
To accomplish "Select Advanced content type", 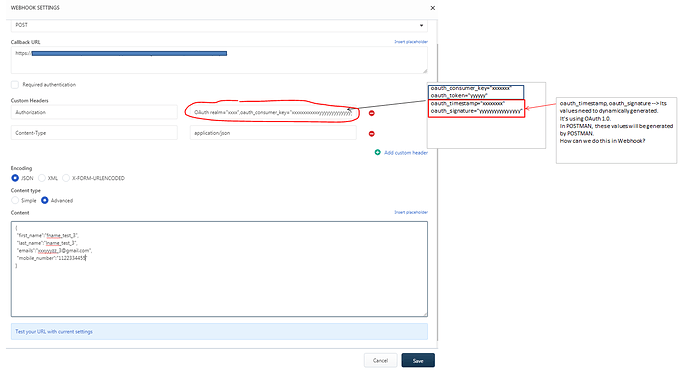I will coord(44,200).
